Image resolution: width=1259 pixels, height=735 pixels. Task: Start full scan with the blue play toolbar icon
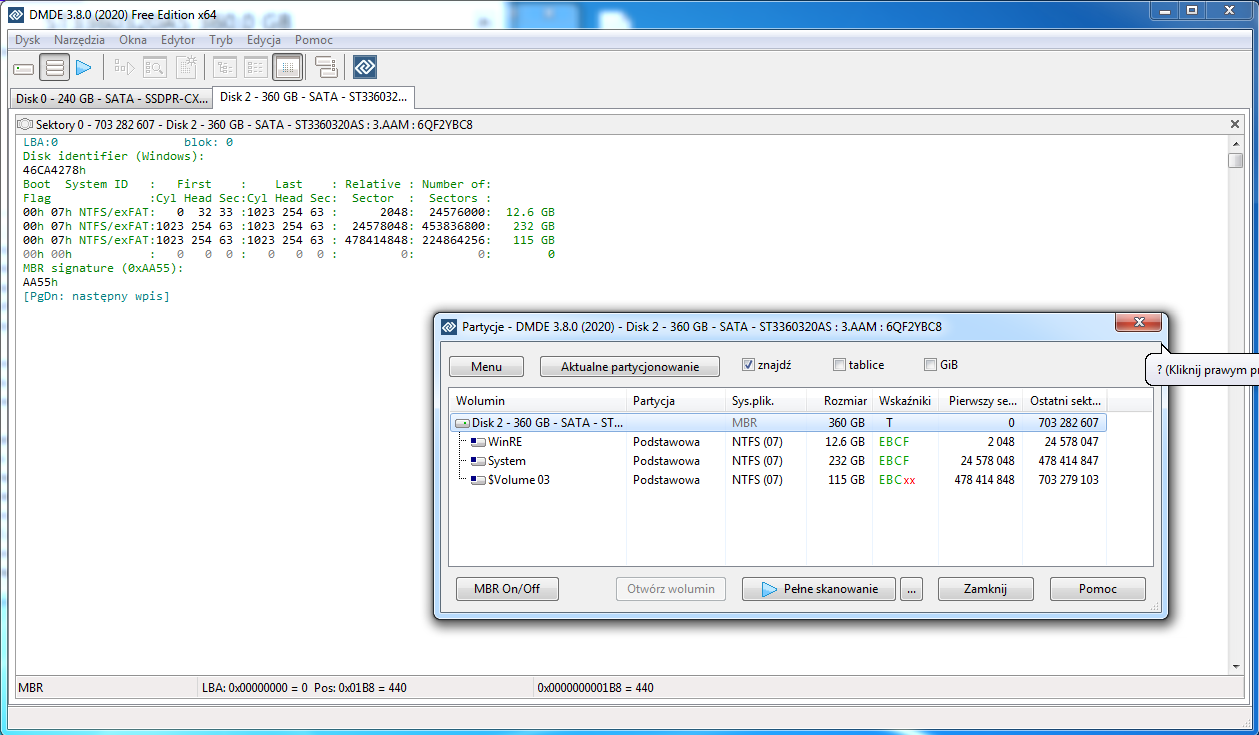pyautogui.click(x=84, y=68)
